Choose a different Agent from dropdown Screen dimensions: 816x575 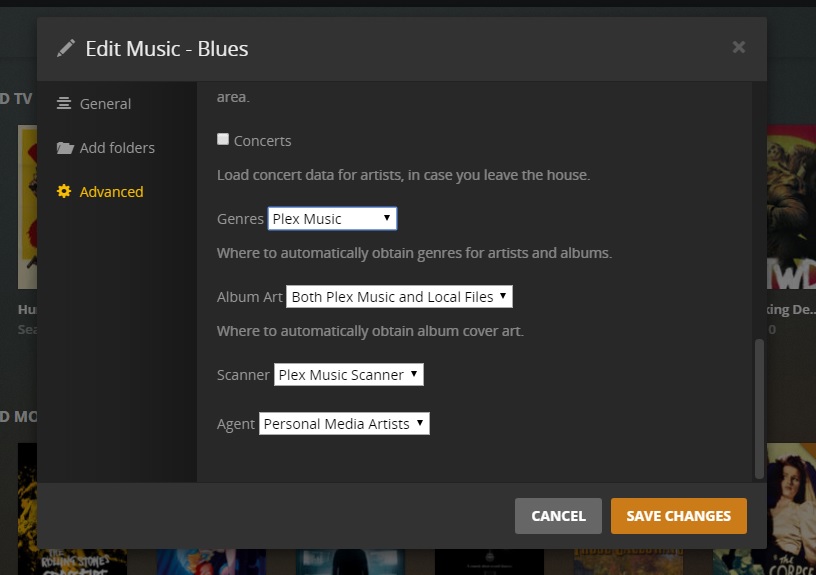[344, 424]
